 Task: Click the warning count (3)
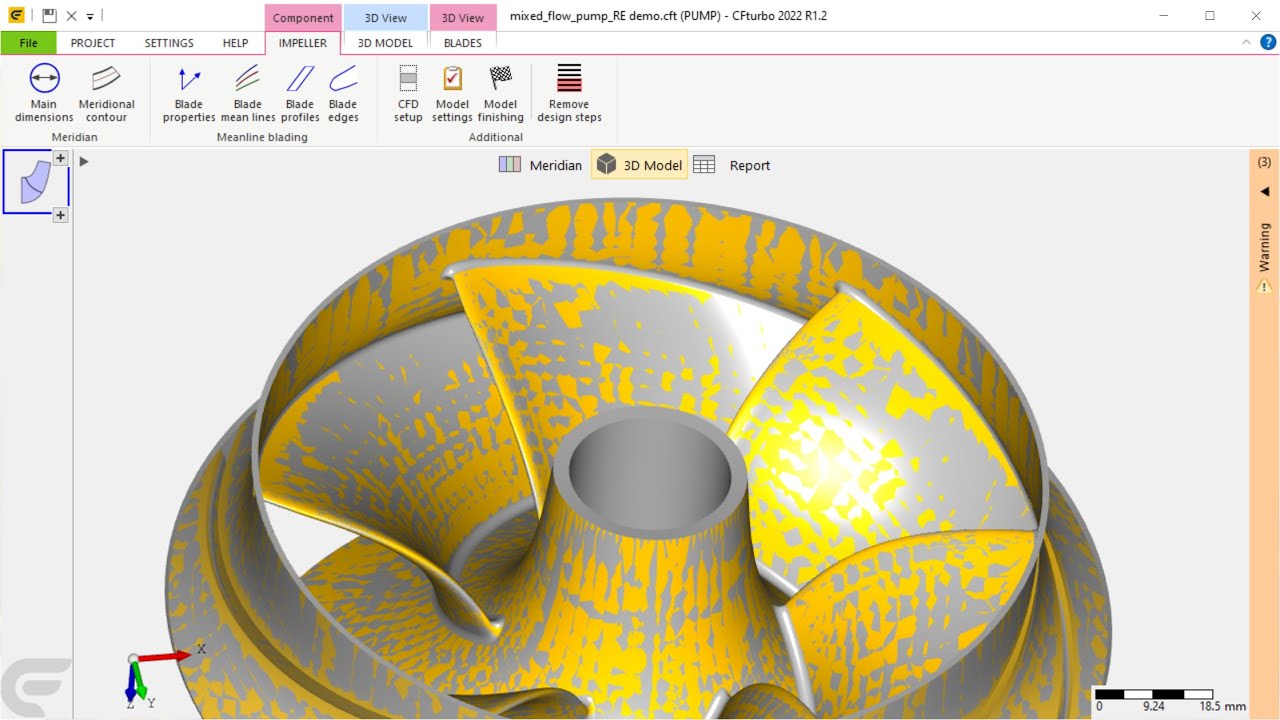coord(1264,162)
